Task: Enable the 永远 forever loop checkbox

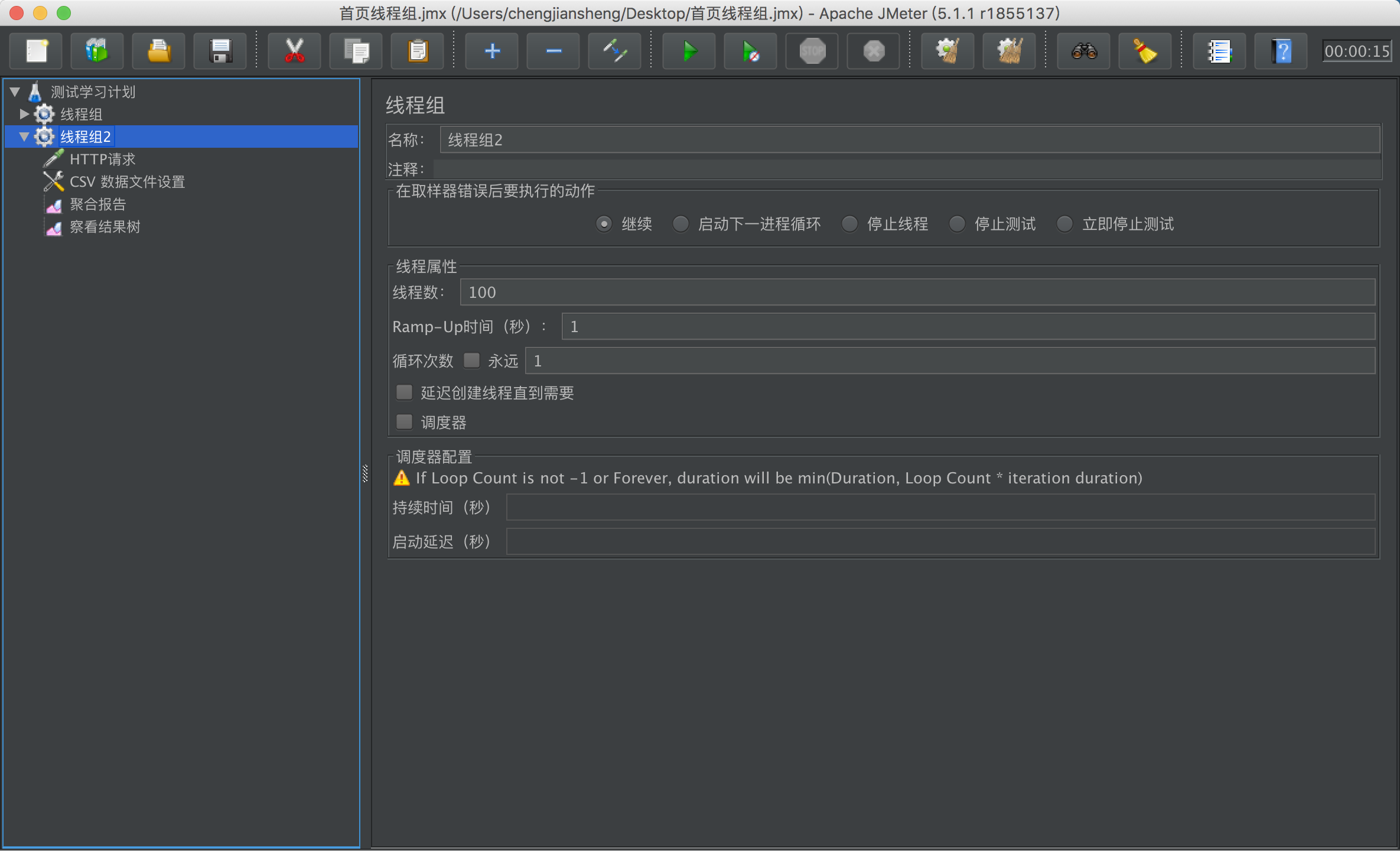Action: click(x=471, y=360)
